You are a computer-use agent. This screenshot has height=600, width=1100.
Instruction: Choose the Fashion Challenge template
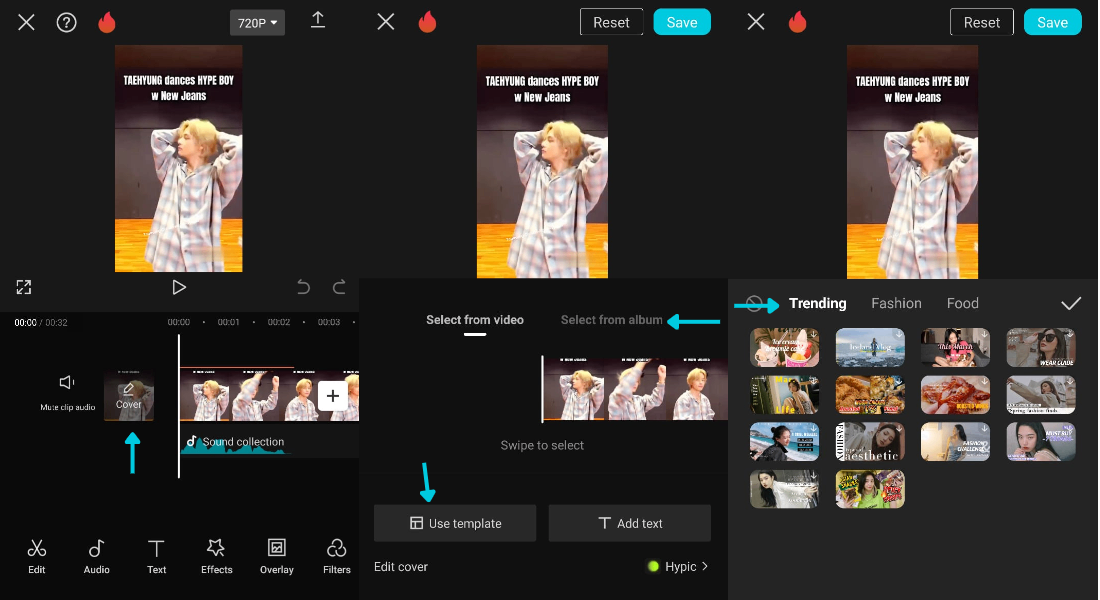tap(955, 441)
